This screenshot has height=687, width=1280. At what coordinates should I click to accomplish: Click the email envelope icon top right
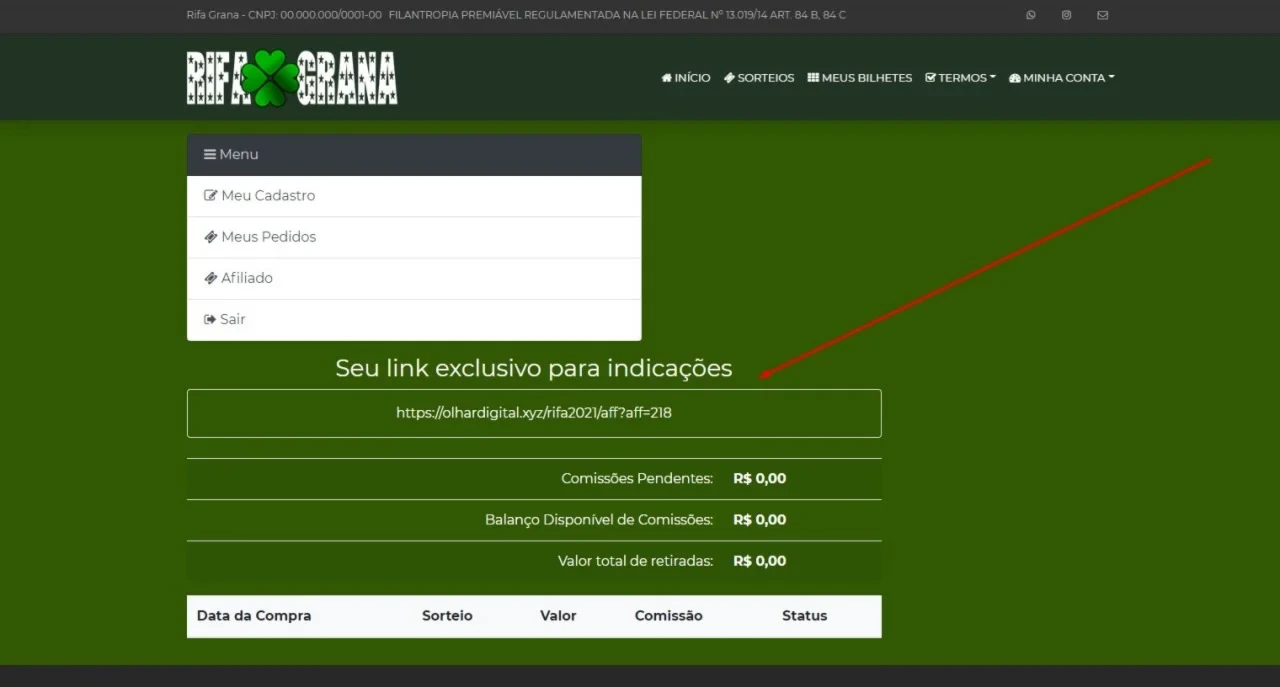1102,15
